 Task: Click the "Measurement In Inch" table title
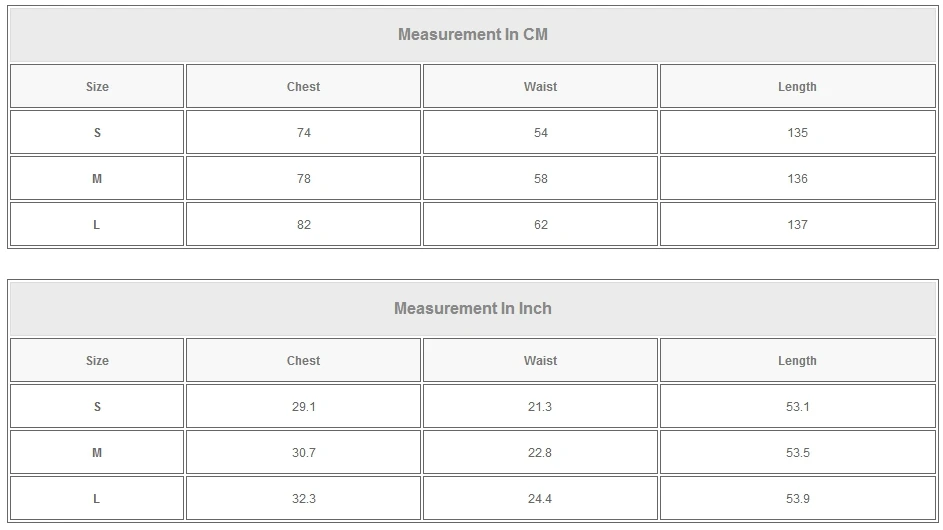[x=472, y=309]
